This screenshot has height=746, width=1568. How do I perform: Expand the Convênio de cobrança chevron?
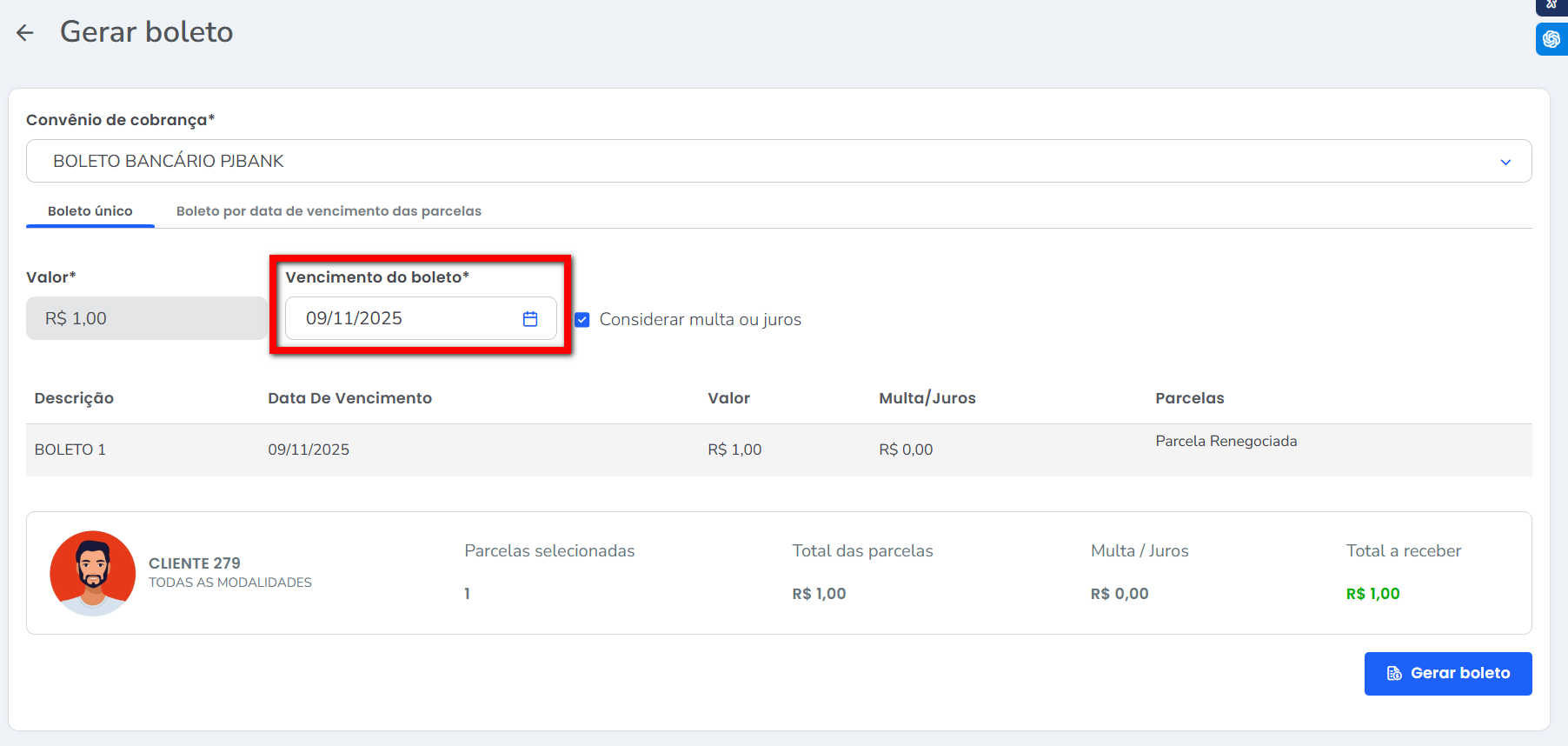[1505, 162]
